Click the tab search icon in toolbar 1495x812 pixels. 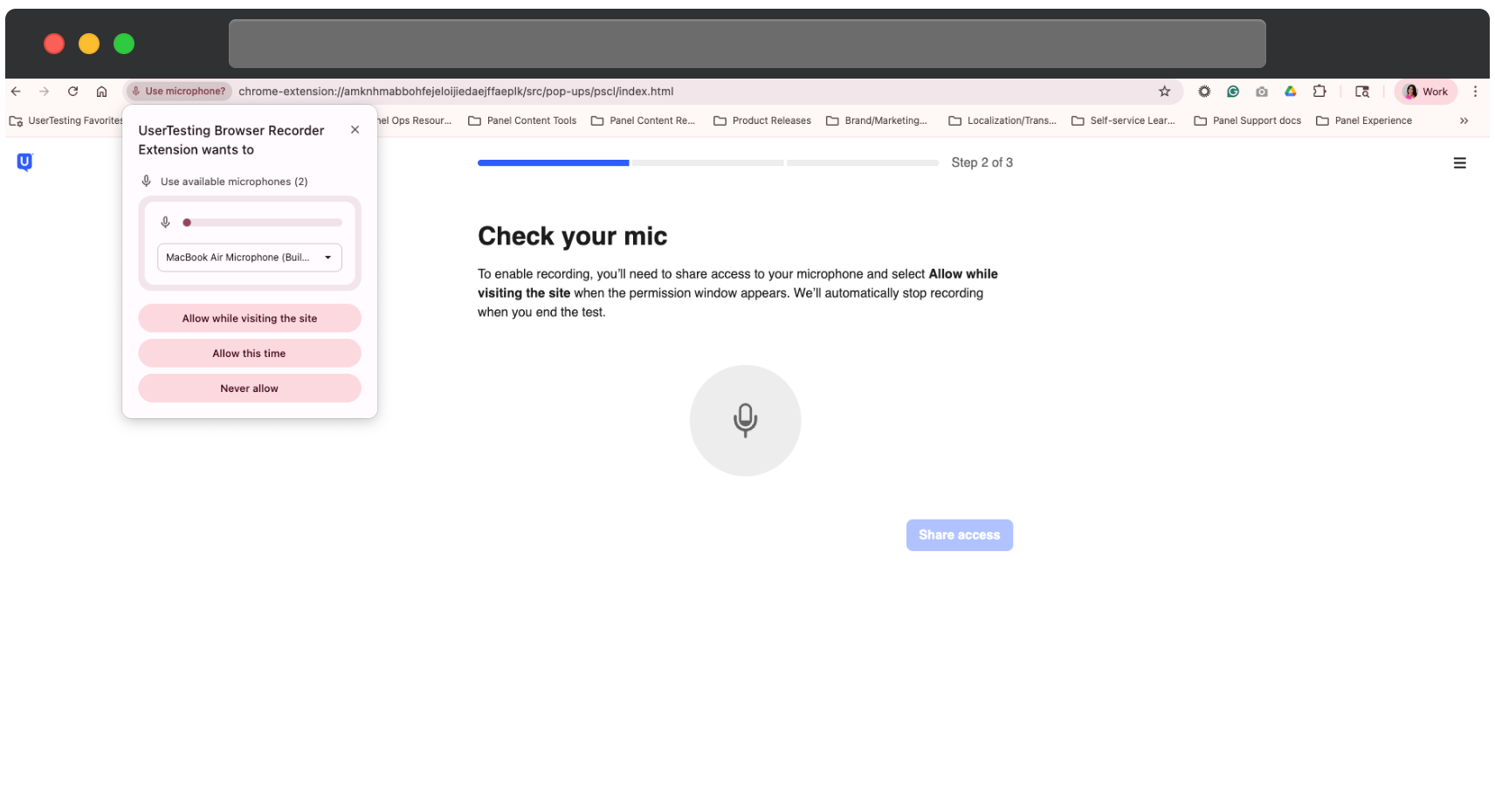(x=1362, y=91)
